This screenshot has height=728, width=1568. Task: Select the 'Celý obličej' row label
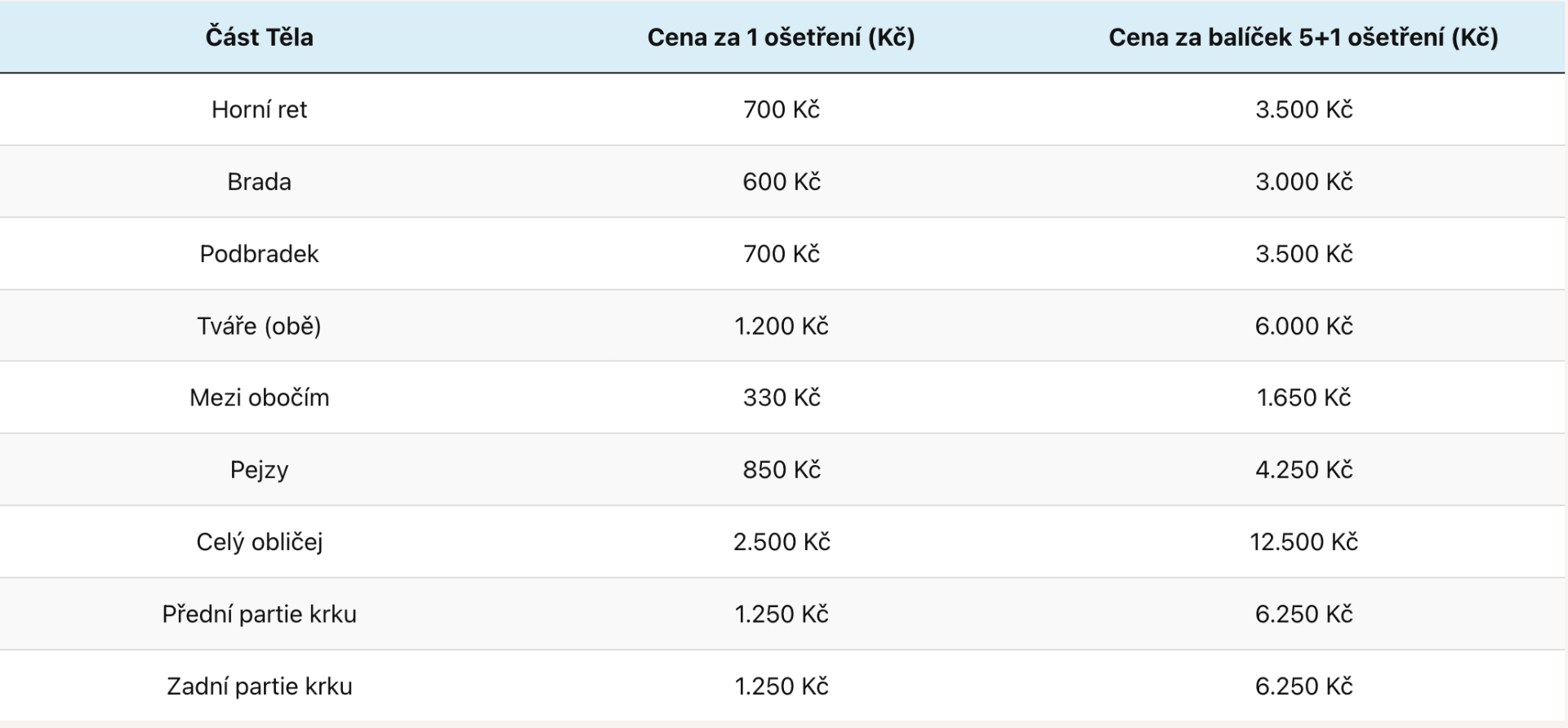tap(259, 542)
